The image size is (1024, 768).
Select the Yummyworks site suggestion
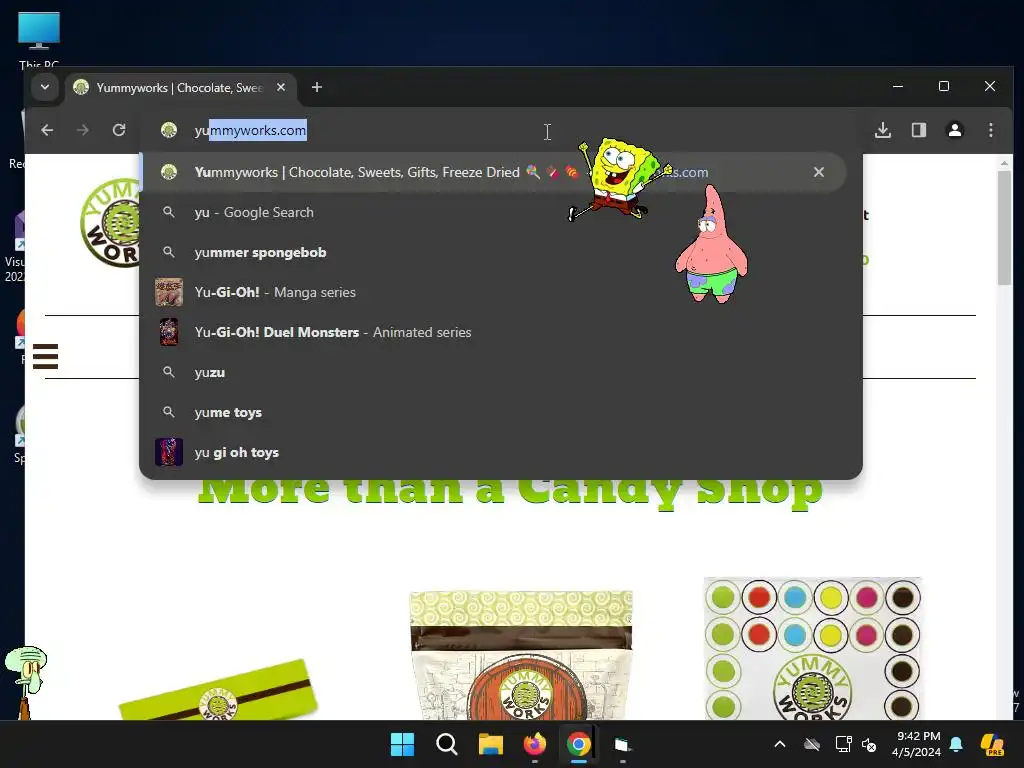pos(494,172)
